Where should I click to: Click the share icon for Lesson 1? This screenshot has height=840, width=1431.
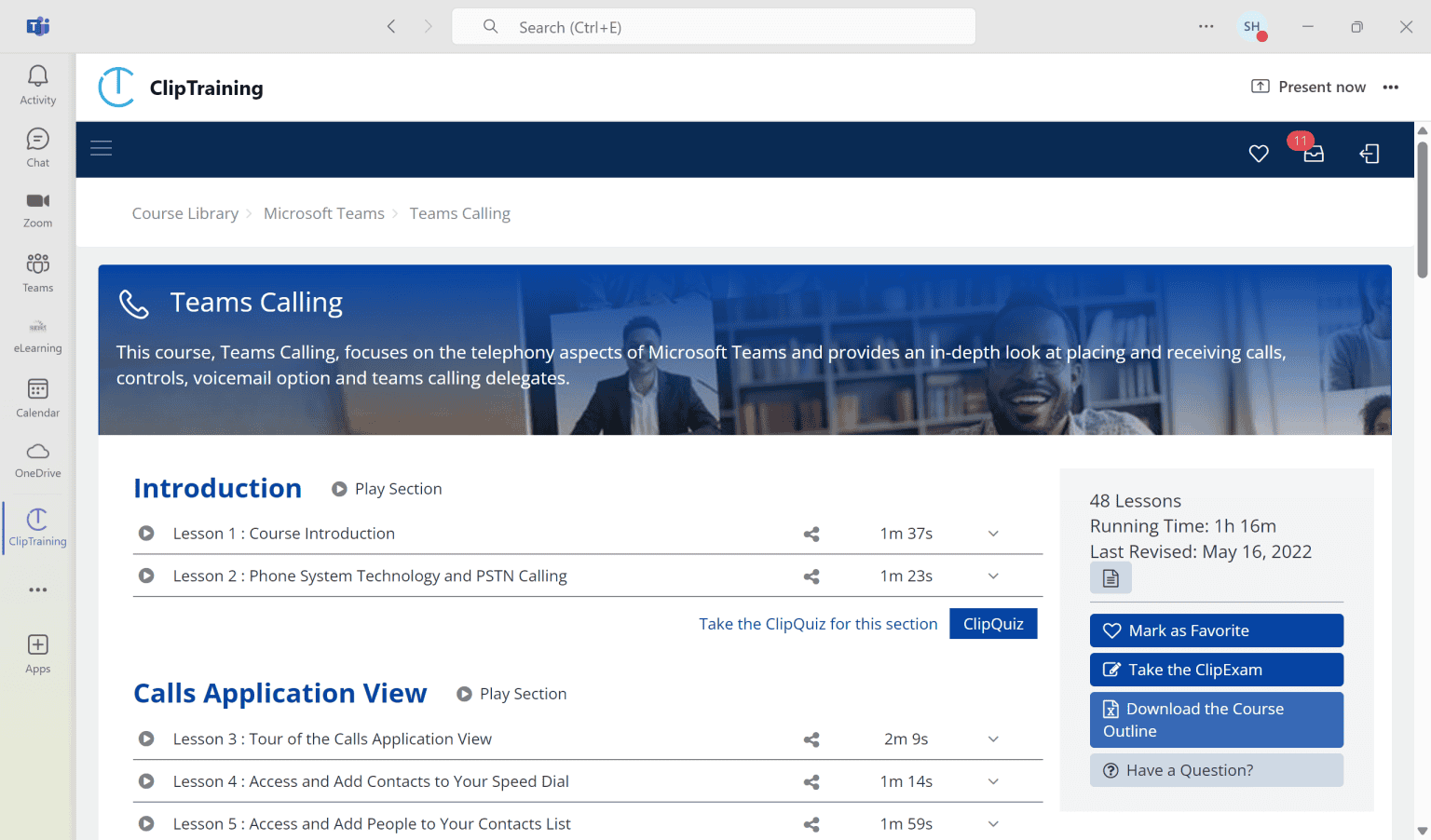tap(811, 534)
